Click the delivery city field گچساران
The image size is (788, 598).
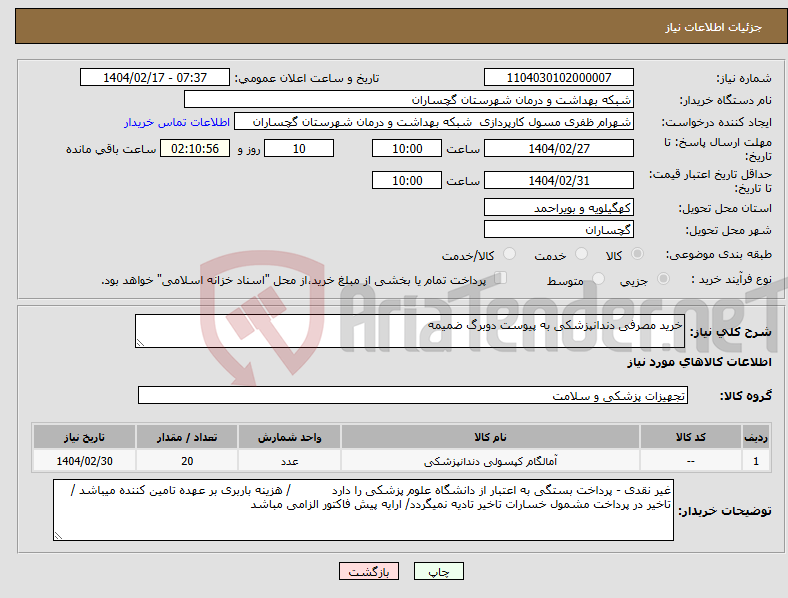[559, 230]
